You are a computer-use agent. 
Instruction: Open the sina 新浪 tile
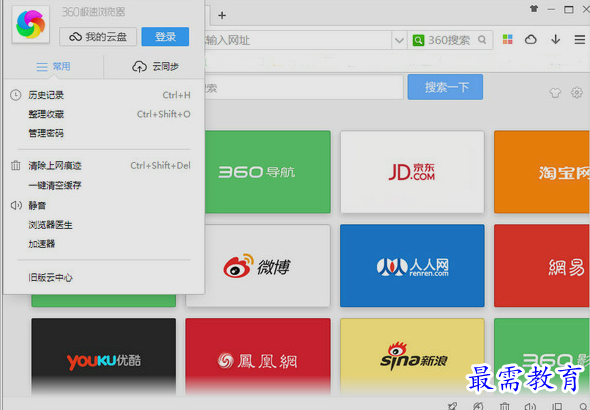tap(412, 356)
